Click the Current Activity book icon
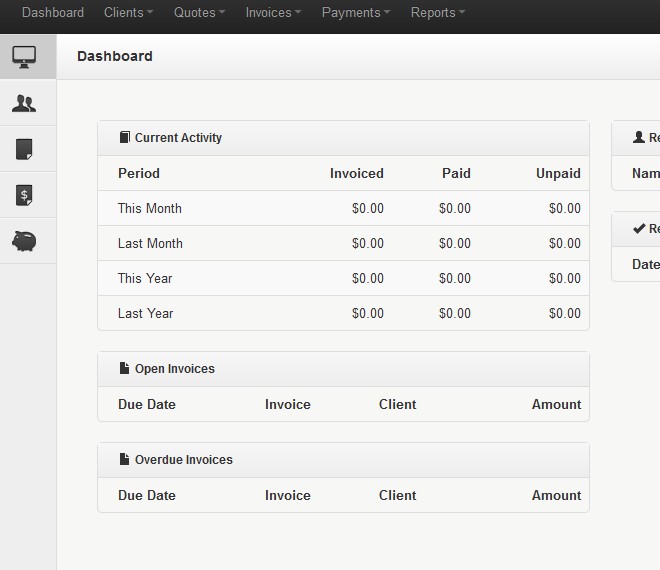The image size is (660, 570). click(x=124, y=138)
